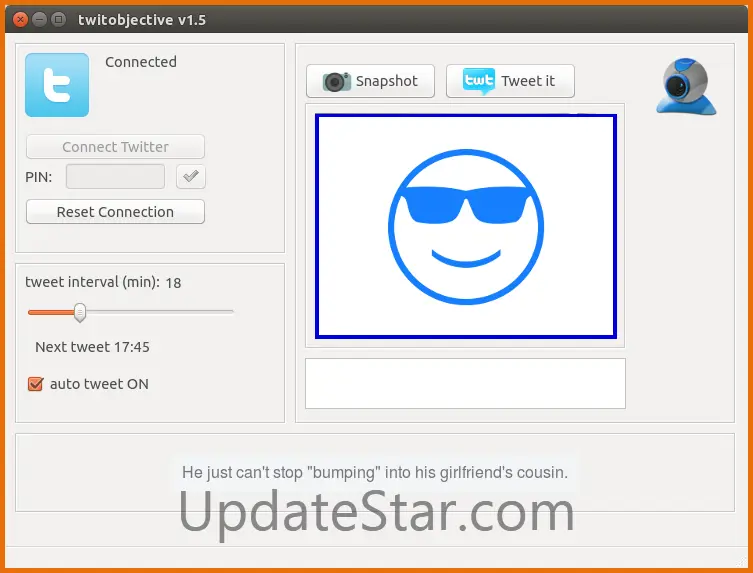Take a picture with the Snapshot button

pyautogui.click(x=370, y=81)
